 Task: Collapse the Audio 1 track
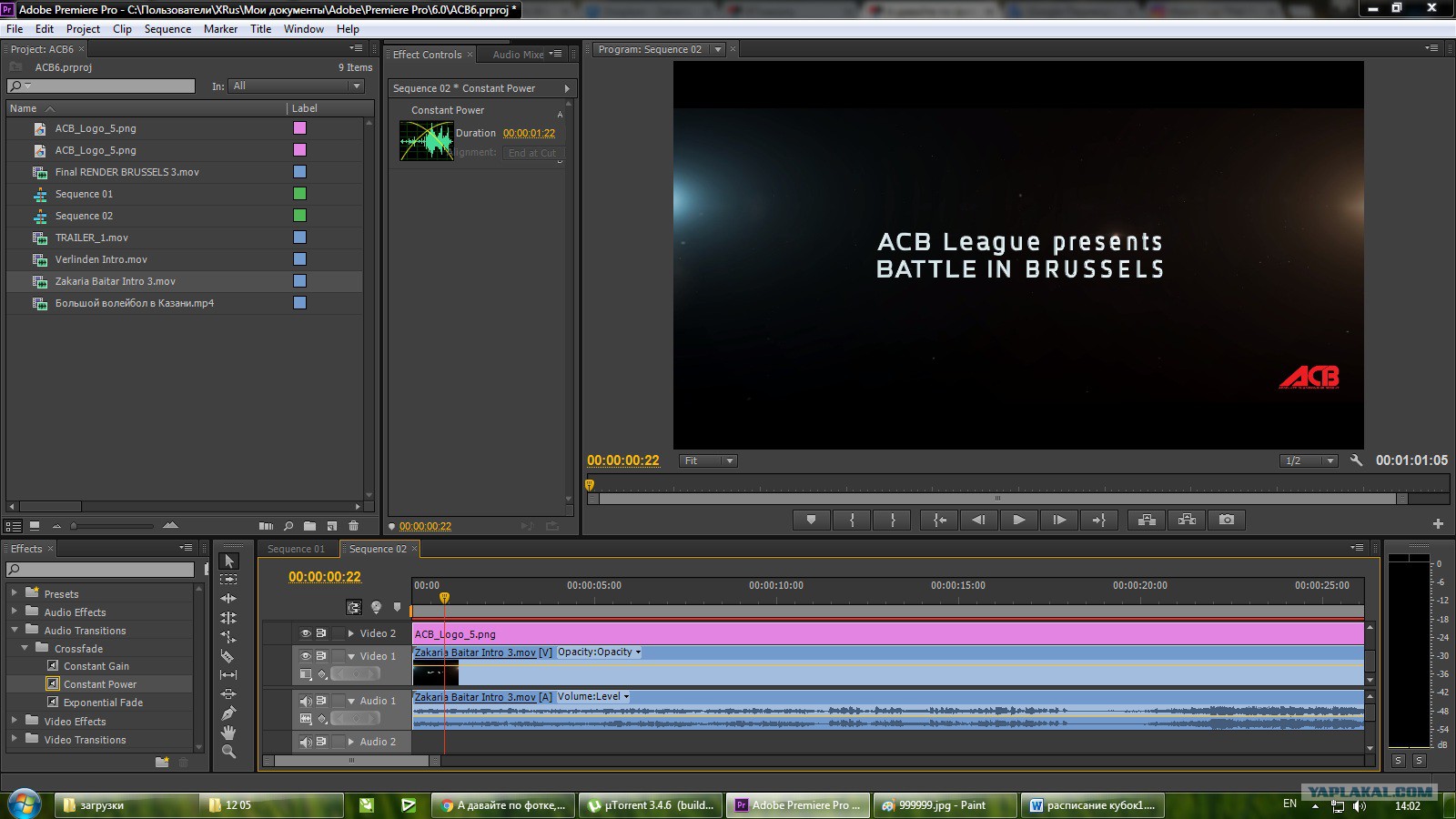coord(351,701)
